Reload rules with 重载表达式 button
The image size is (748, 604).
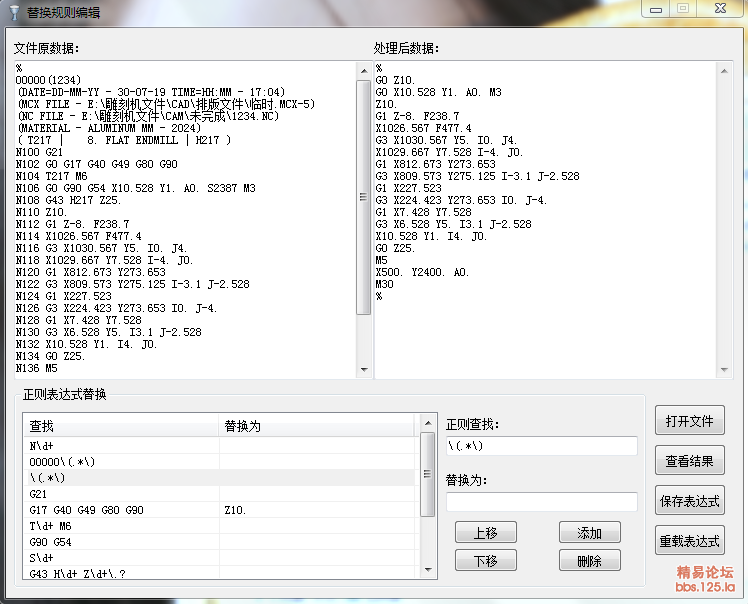[689, 541]
